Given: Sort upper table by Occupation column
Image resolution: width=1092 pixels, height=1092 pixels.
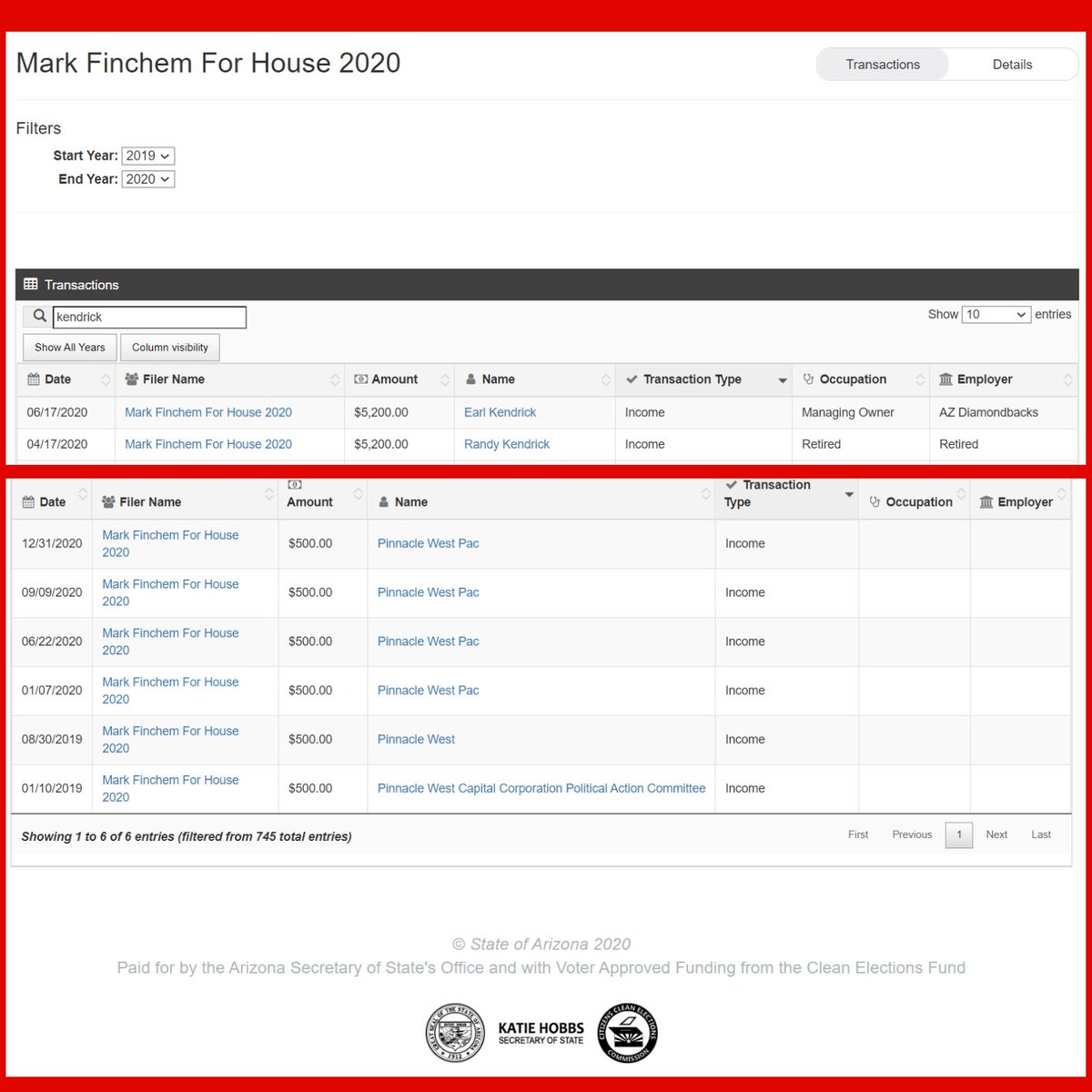Looking at the screenshot, I should tap(861, 379).
